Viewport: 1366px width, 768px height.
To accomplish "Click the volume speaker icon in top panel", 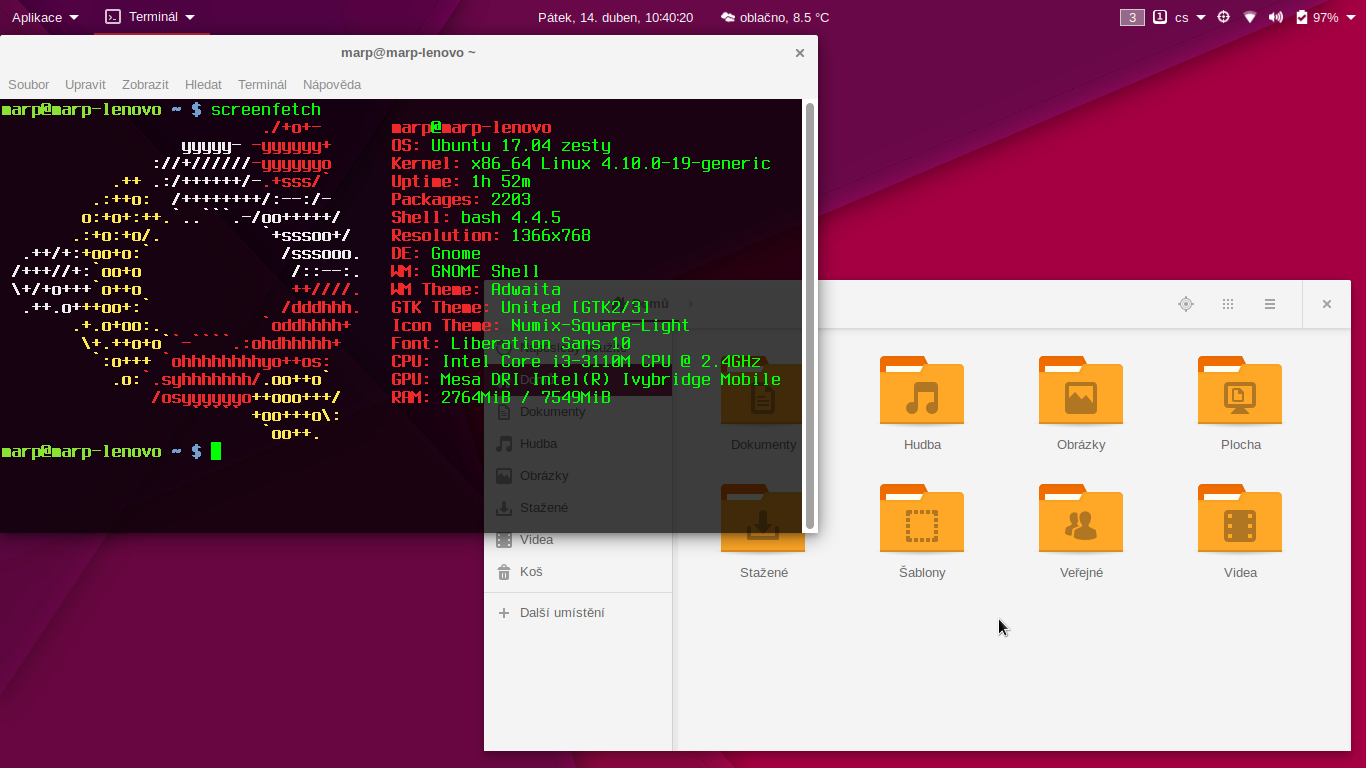I will 1276,17.
